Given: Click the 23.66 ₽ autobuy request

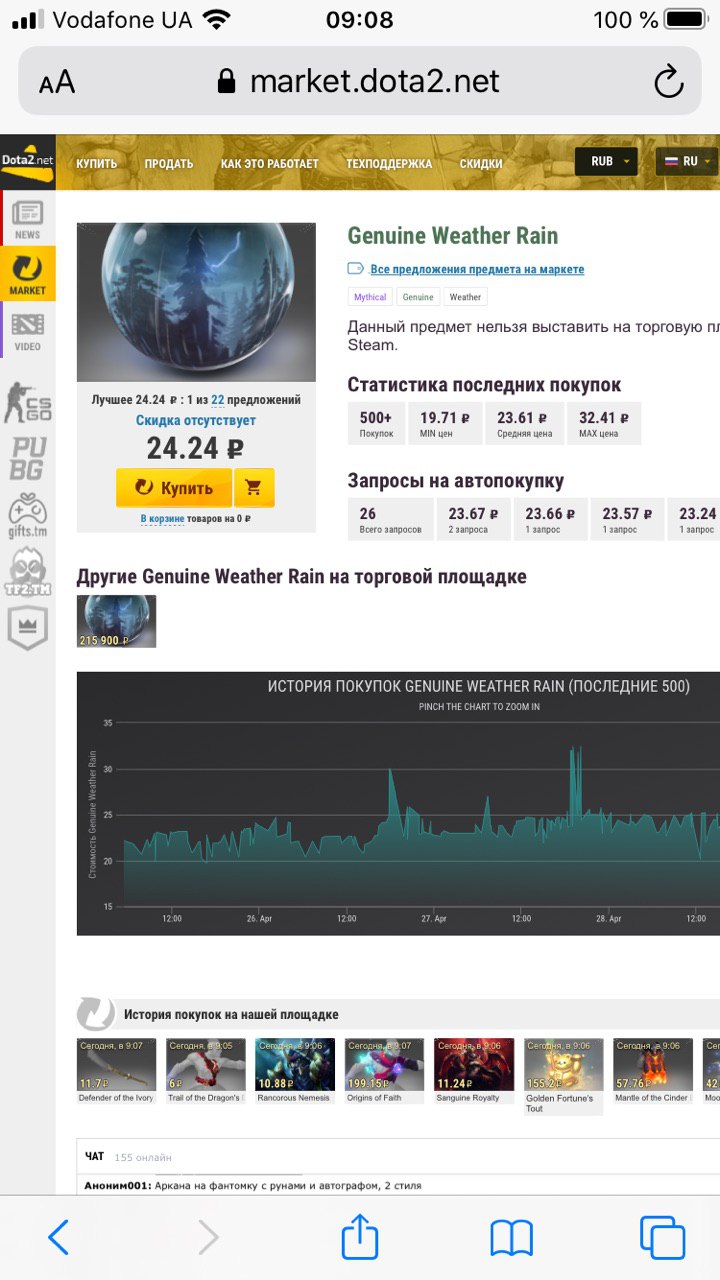Looking at the screenshot, I should click(551, 519).
